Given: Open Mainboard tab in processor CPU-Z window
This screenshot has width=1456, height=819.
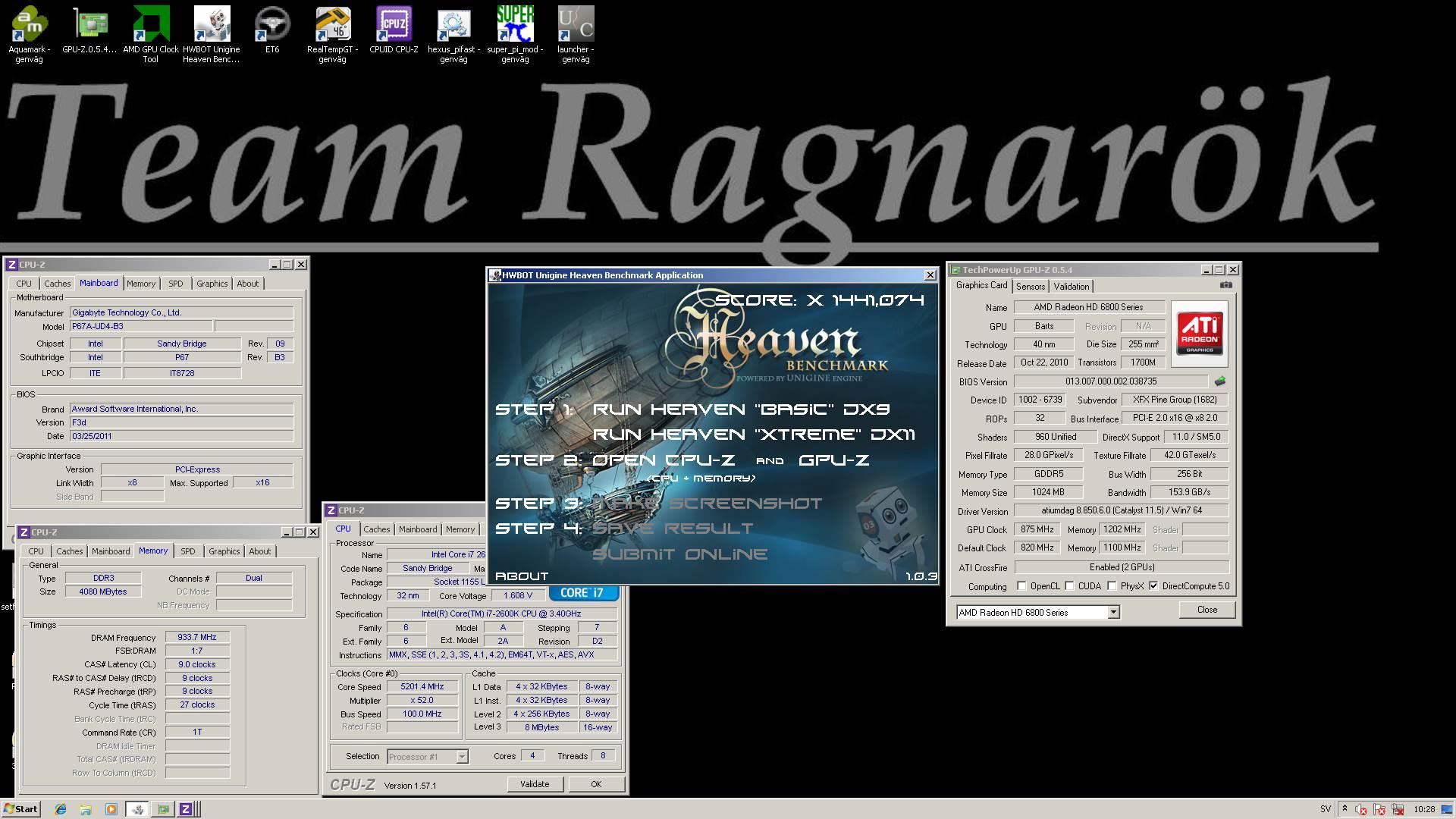Looking at the screenshot, I should 418,529.
